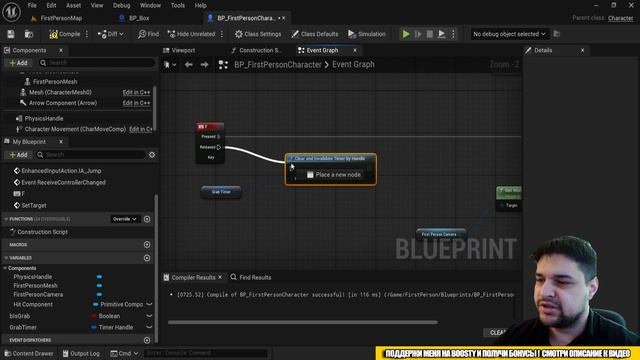The image size is (640, 360).
Task: Toggle Hide Unrelated nodes
Action: [191, 34]
